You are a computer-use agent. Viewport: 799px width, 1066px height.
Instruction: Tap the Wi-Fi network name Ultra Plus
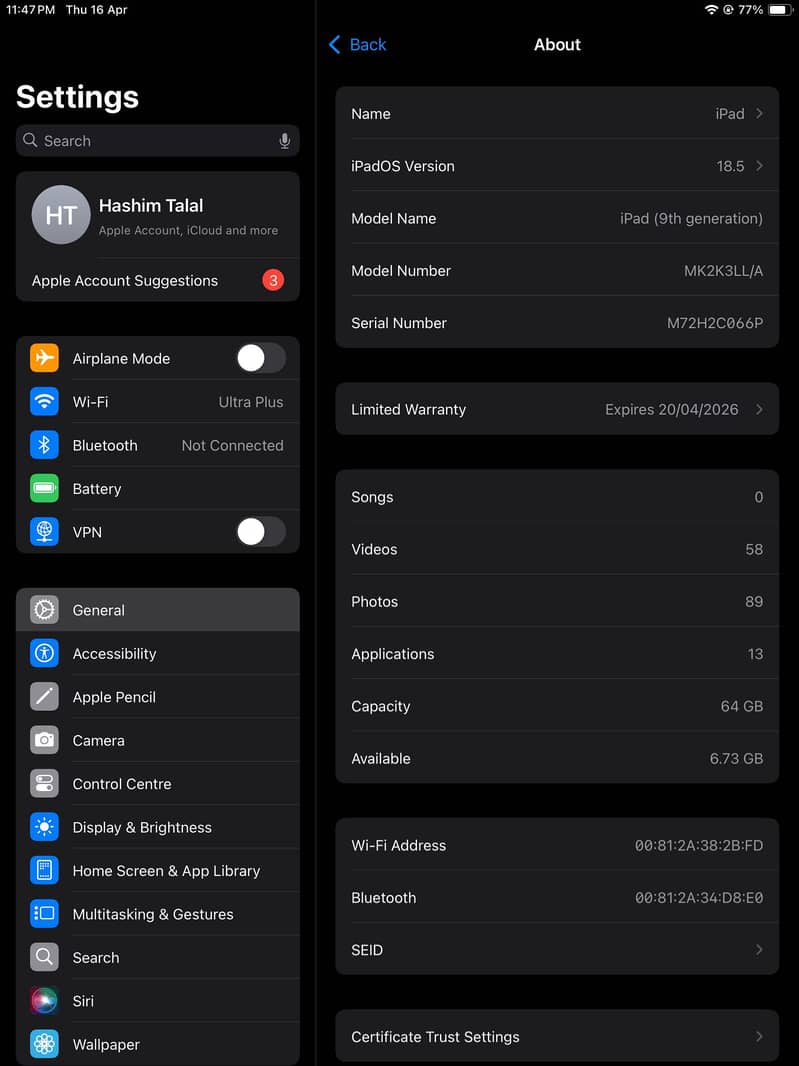tap(250, 402)
